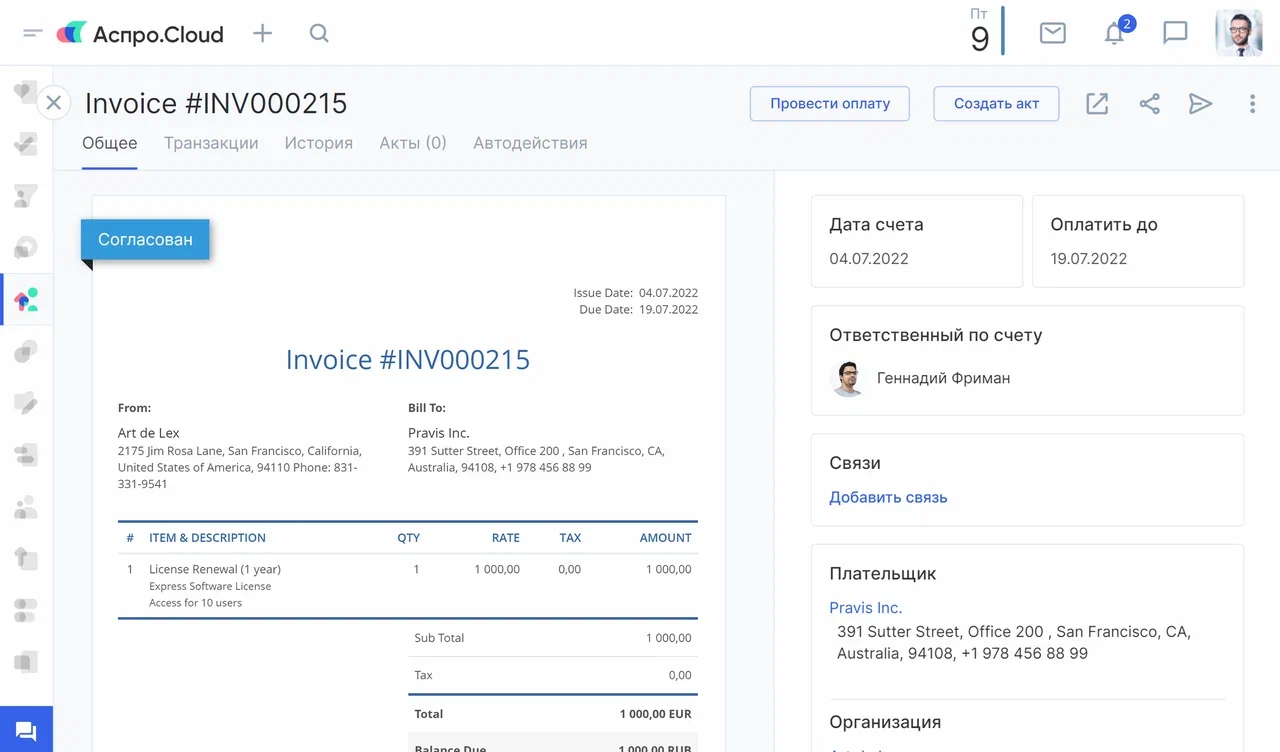Click the search magnifier icon
The width and height of the screenshot is (1280, 752).
tap(319, 33)
